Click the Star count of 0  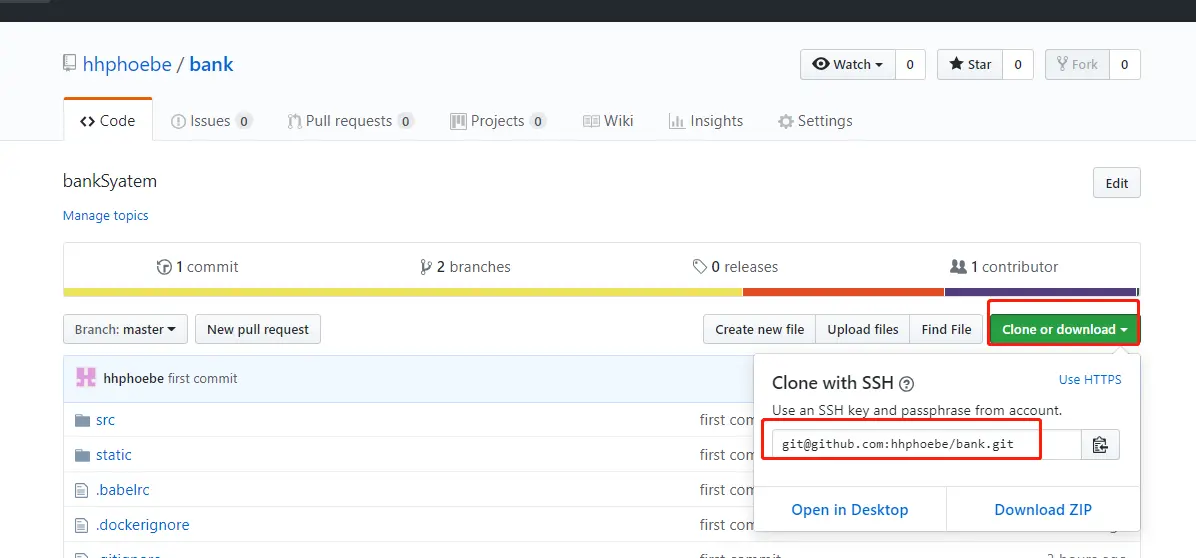coord(1018,65)
